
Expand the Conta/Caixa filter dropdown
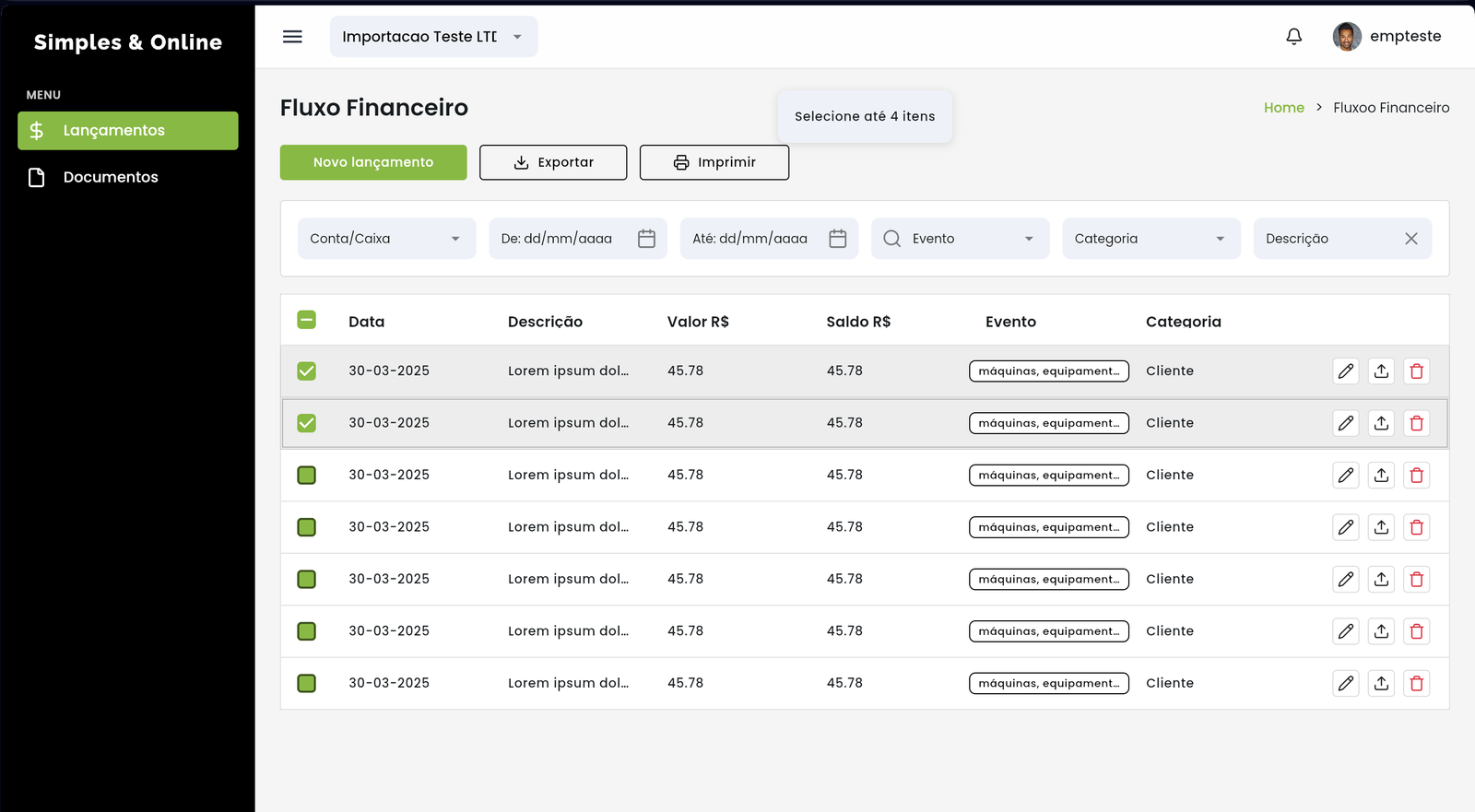coord(387,239)
